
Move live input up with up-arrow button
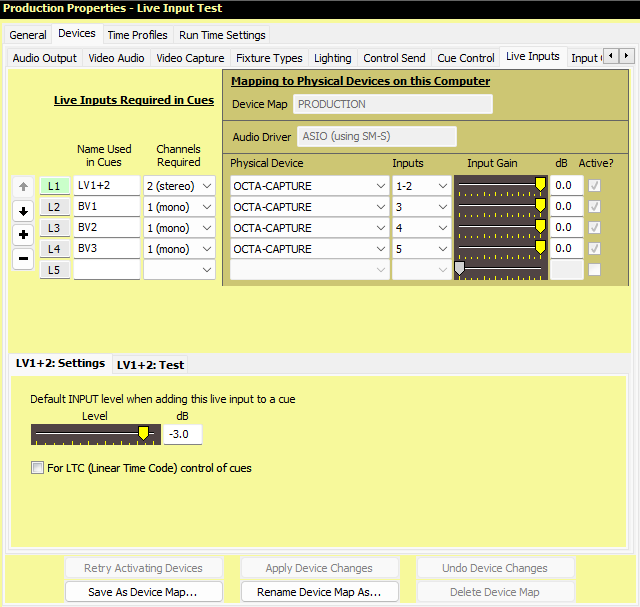[x=23, y=187]
